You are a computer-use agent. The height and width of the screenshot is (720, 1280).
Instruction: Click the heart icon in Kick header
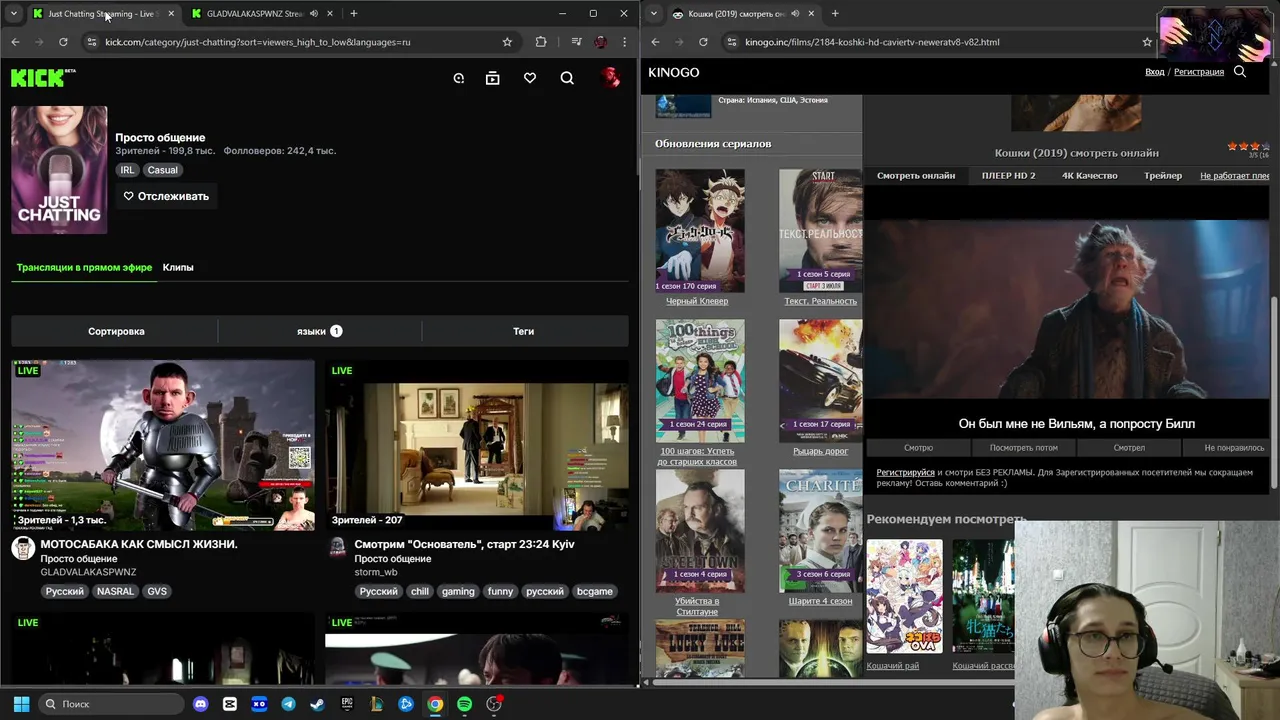529,78
